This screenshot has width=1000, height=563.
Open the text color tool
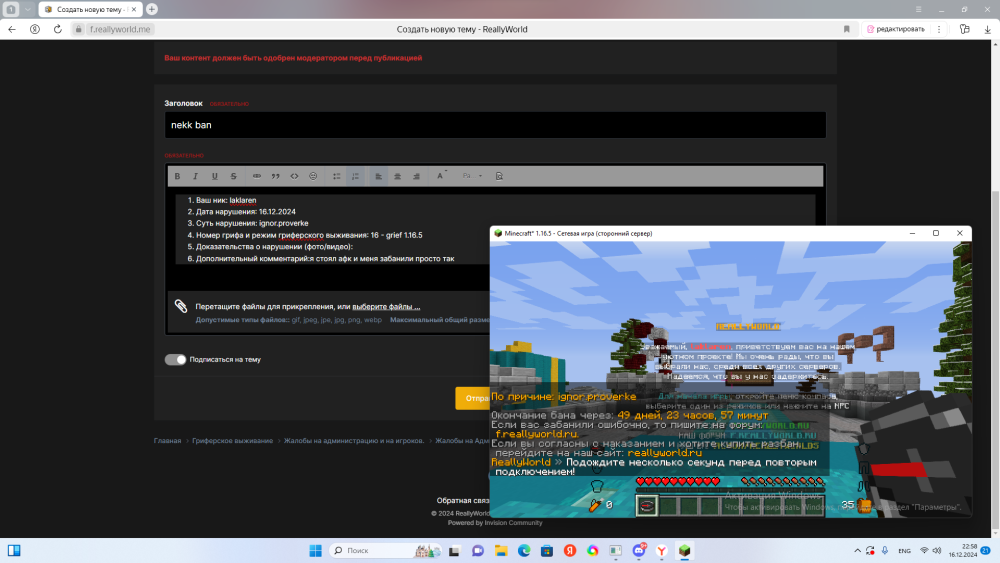pos(440,176)
